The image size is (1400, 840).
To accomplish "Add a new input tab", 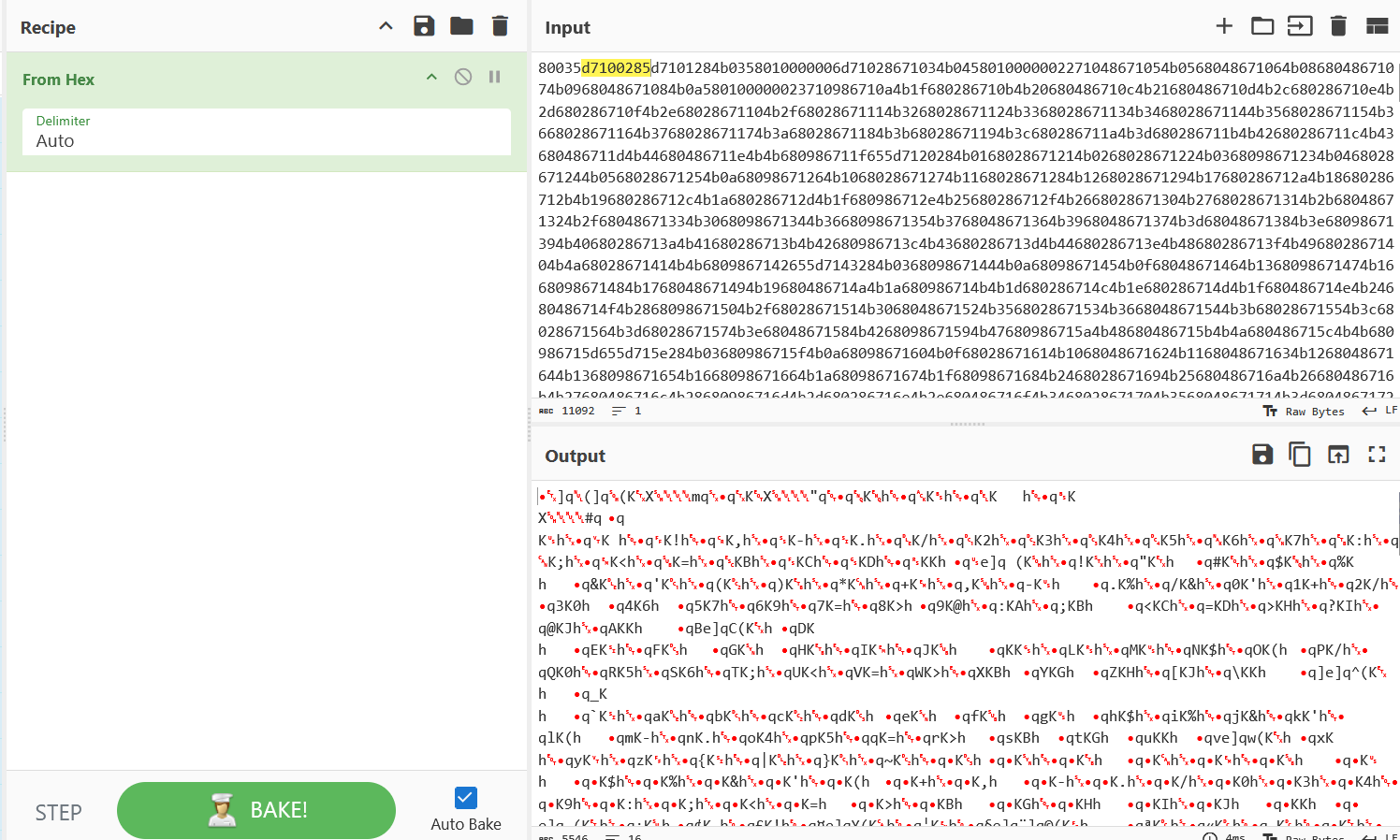I will pos(1224,26).
